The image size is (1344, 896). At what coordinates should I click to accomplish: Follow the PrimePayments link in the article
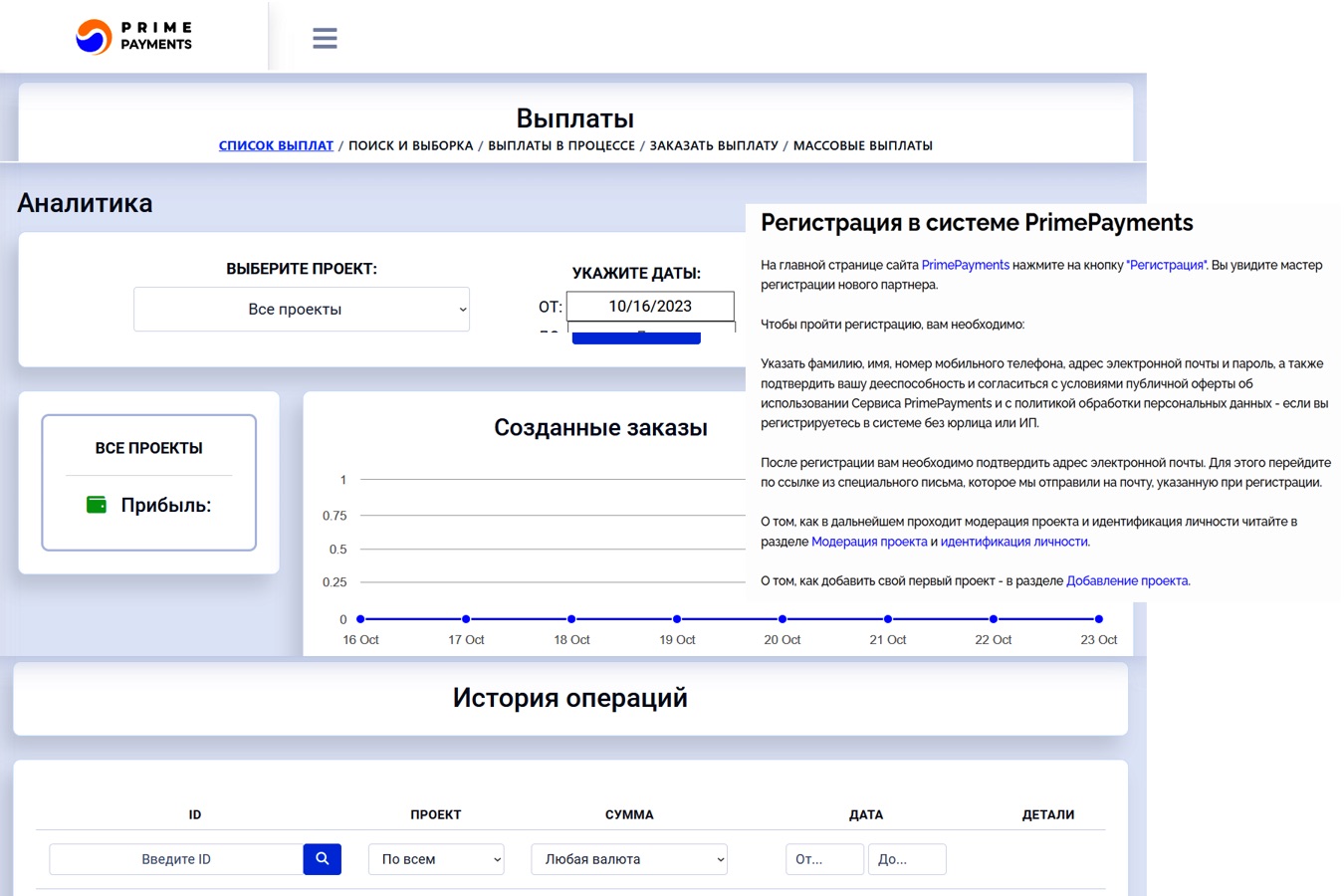point(966,265)
